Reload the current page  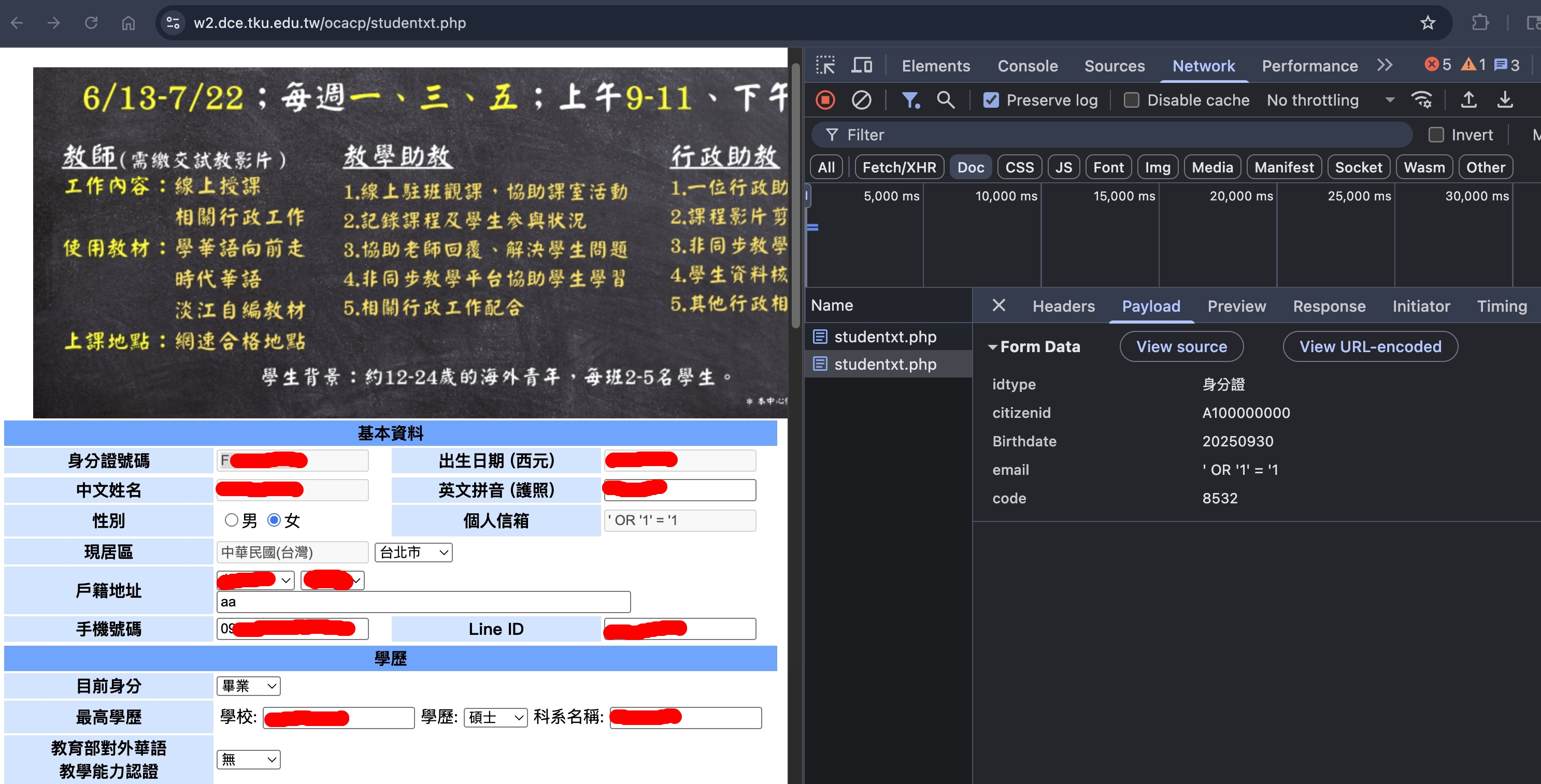coord(91,23)
